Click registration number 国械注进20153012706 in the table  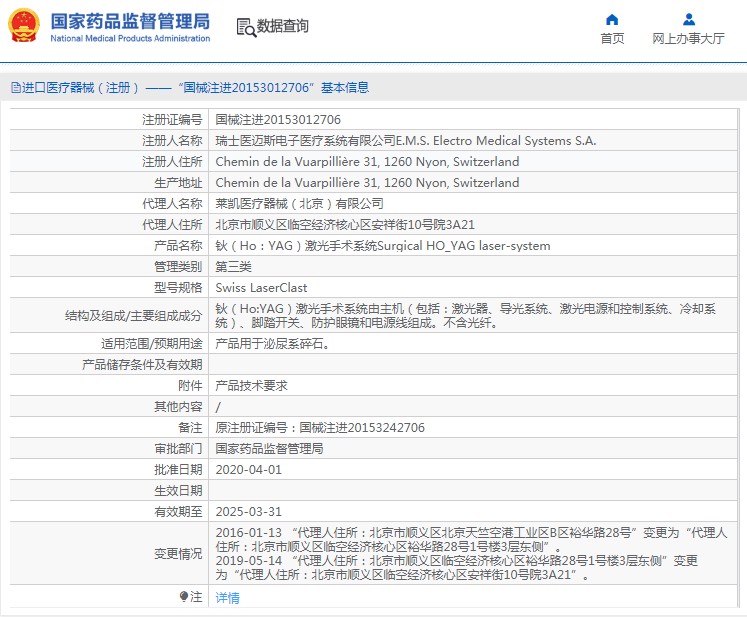point(270,120)
